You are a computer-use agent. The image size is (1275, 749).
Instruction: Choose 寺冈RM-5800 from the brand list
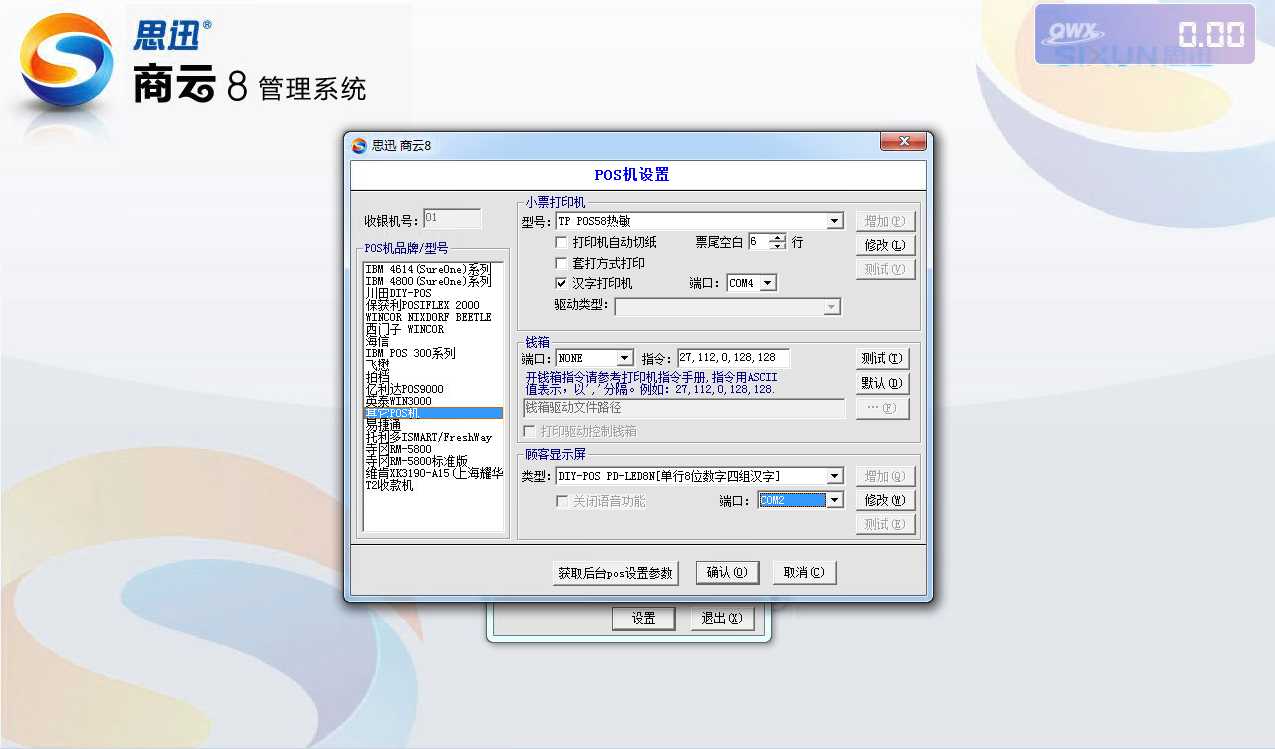[433, 449]
